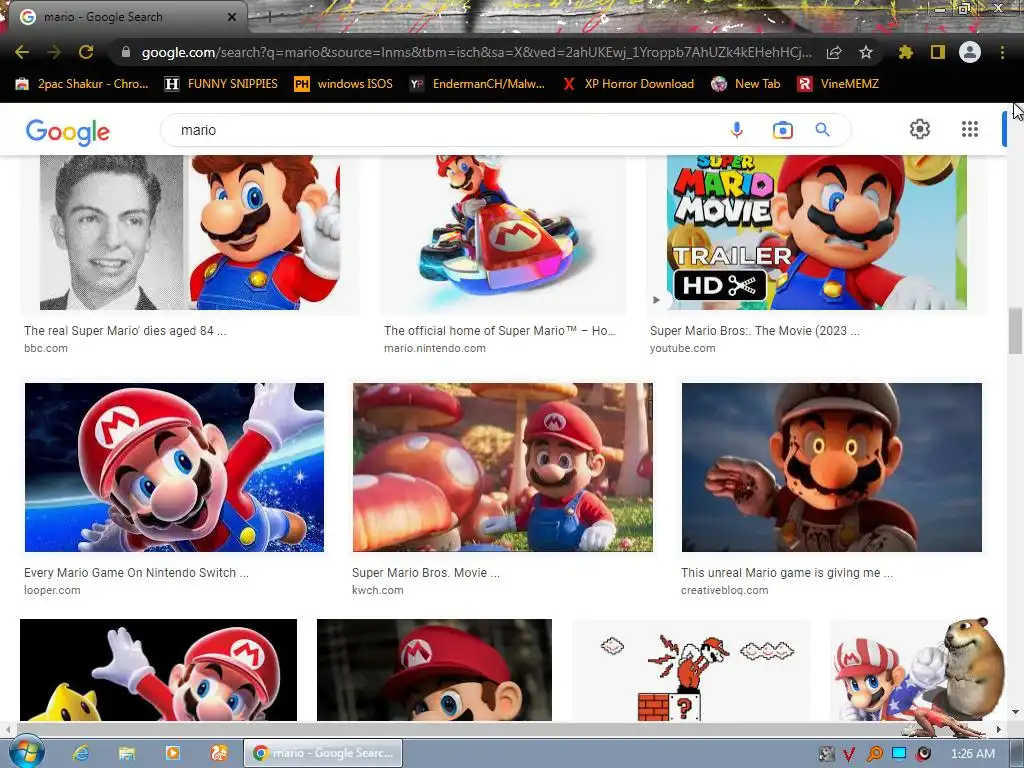Open the real Super Mario BBC image
This screenshot has height=768, width=1024.
190,232
